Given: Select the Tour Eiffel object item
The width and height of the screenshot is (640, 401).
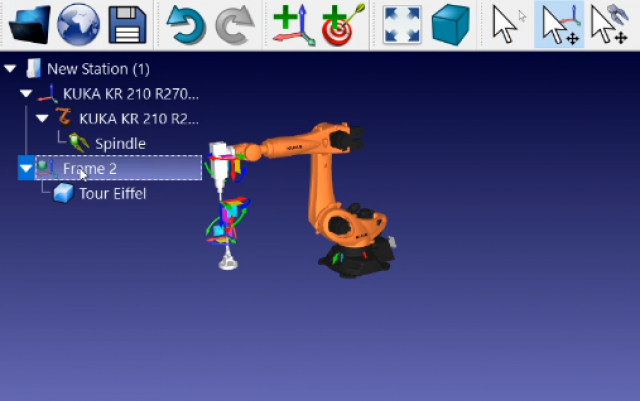Looking at the screenshot, I should (x=113, y=194).
